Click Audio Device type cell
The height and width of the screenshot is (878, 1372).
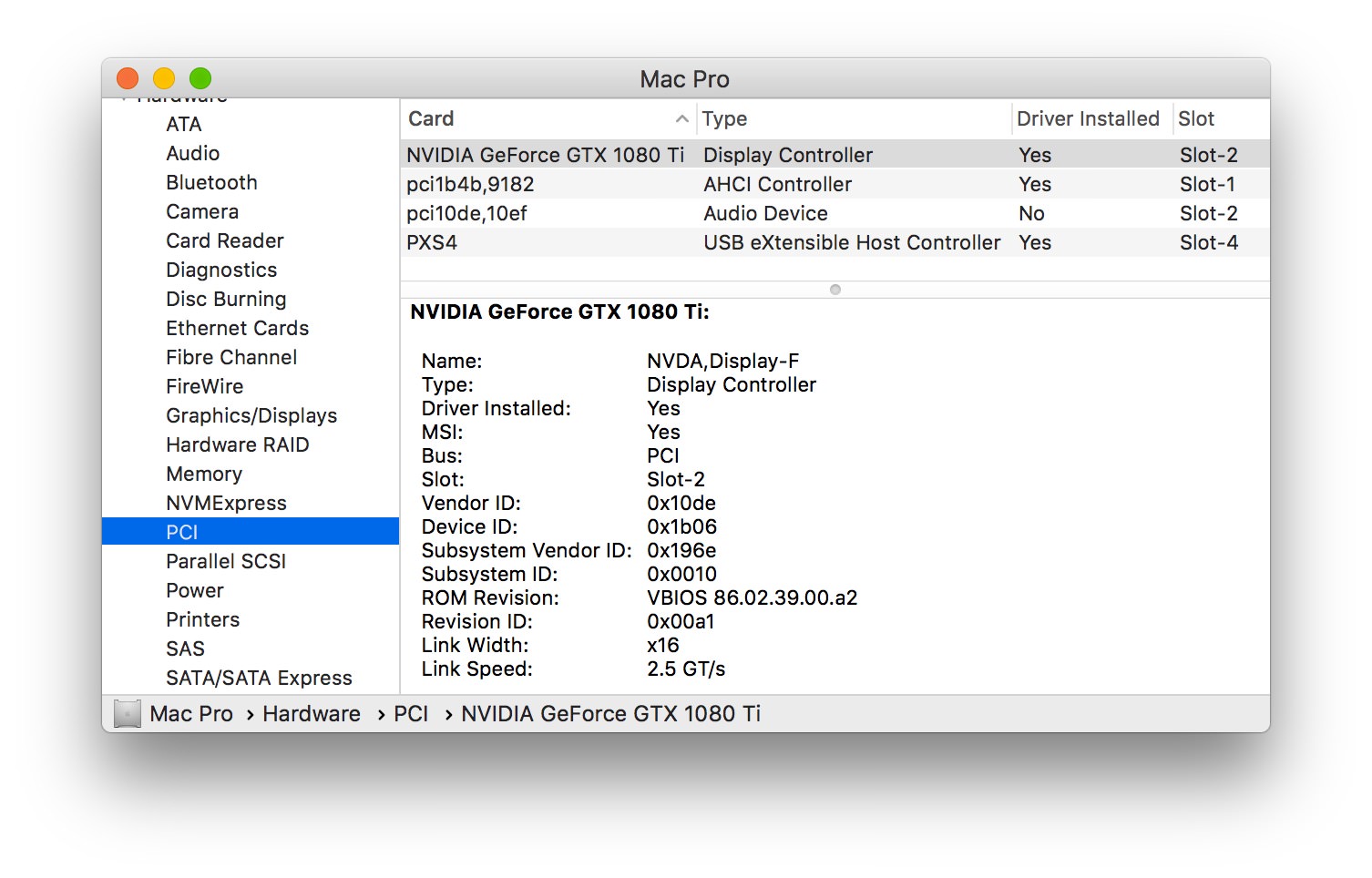pos(765,213)
